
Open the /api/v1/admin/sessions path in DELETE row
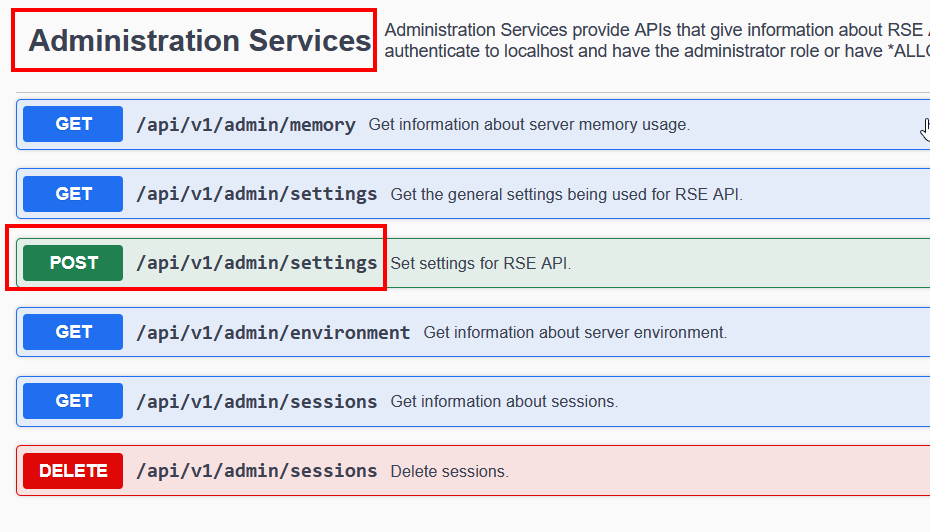coord(256,471)
